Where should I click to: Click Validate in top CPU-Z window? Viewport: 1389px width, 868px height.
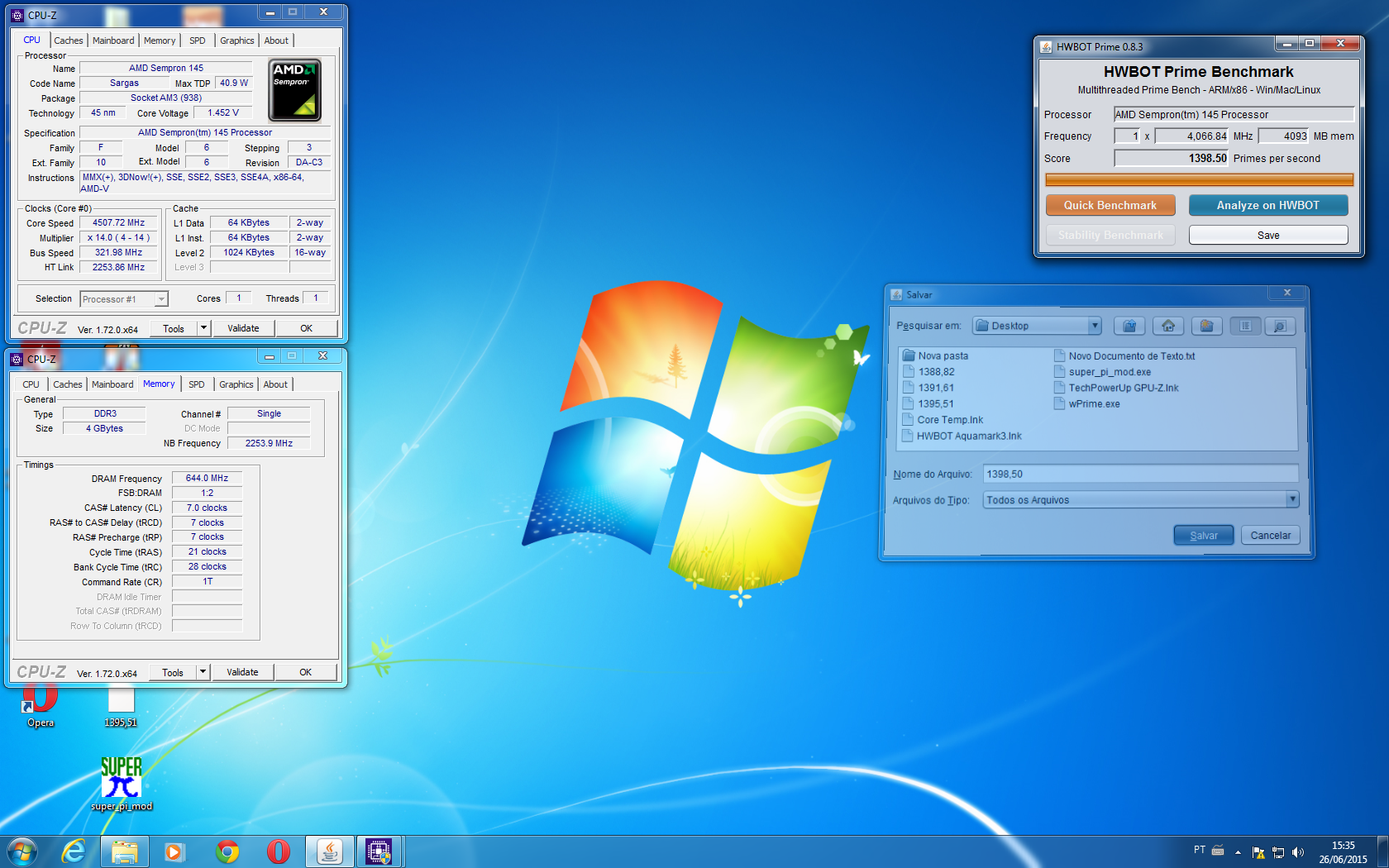pyautogui.click(x=243, y=328)
